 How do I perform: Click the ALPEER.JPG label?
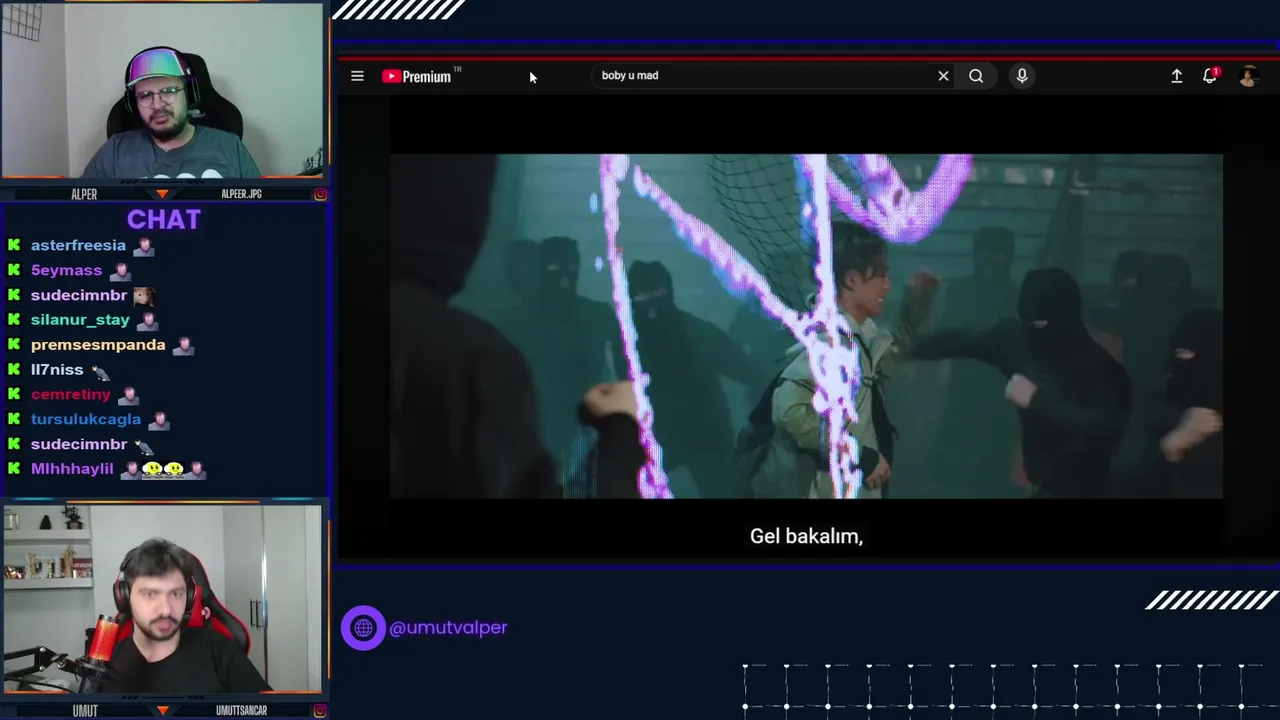click(x=241, y=194)
